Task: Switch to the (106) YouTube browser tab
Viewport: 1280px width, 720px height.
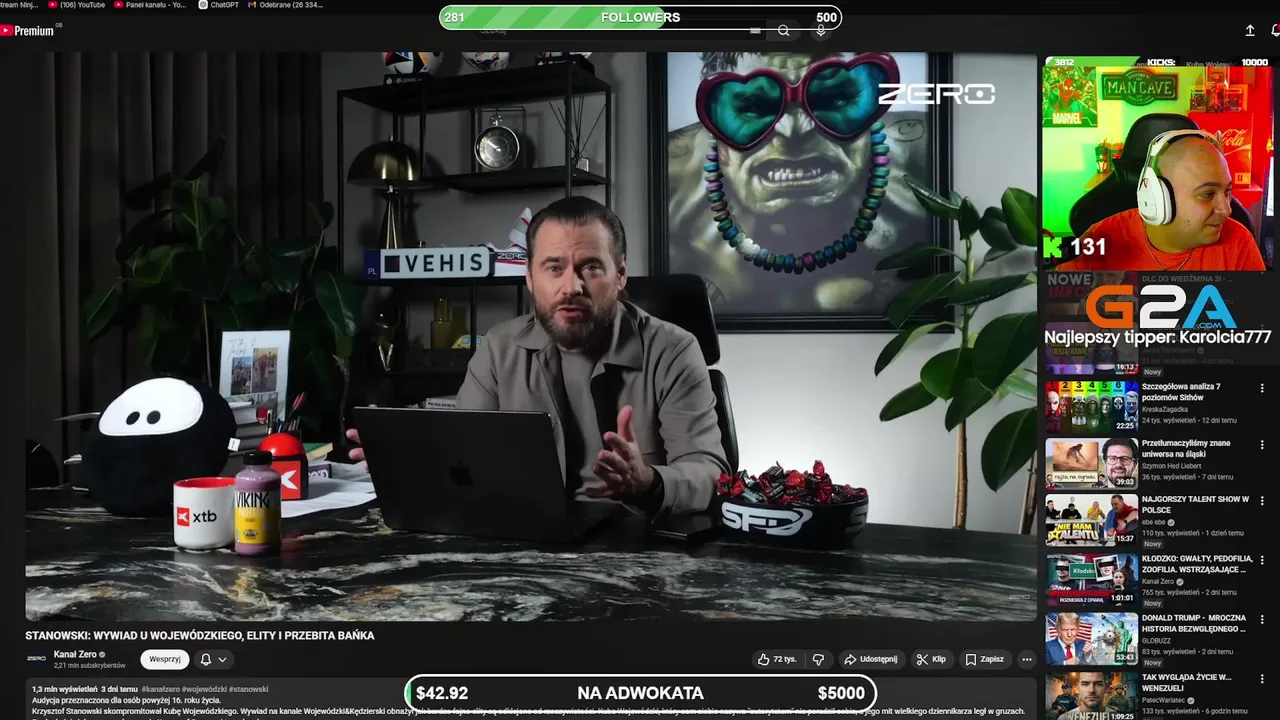Action: tap(77, 5)
